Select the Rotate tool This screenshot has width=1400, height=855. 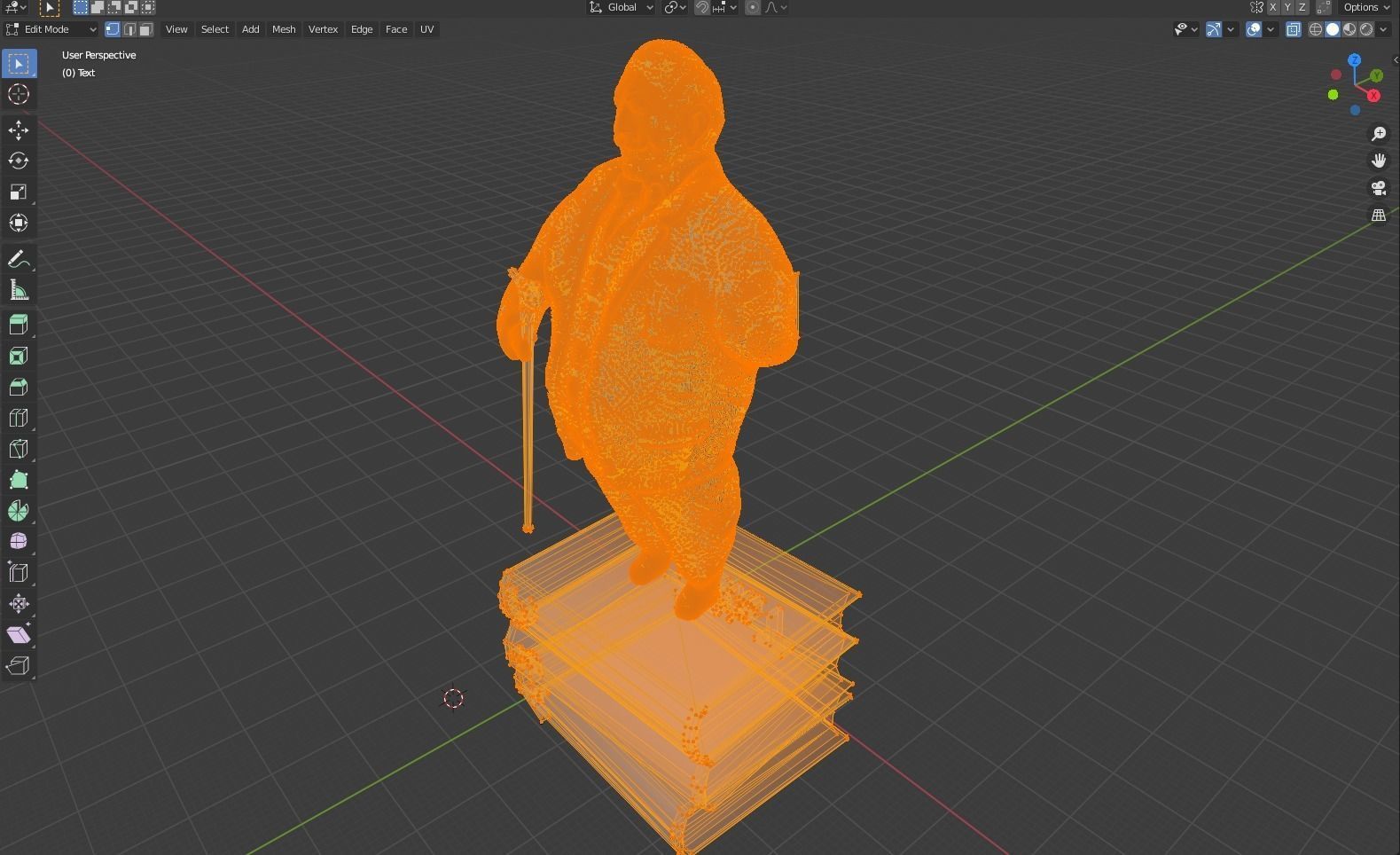point(19,161)
